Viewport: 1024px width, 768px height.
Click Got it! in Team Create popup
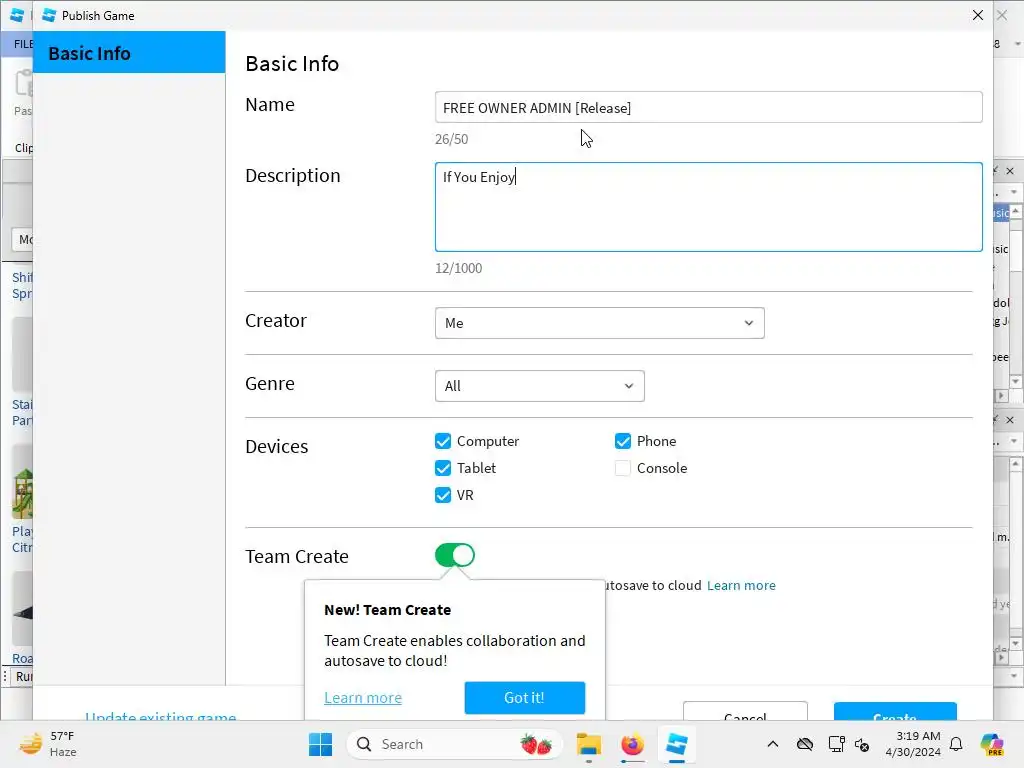[x=524, y=697]
